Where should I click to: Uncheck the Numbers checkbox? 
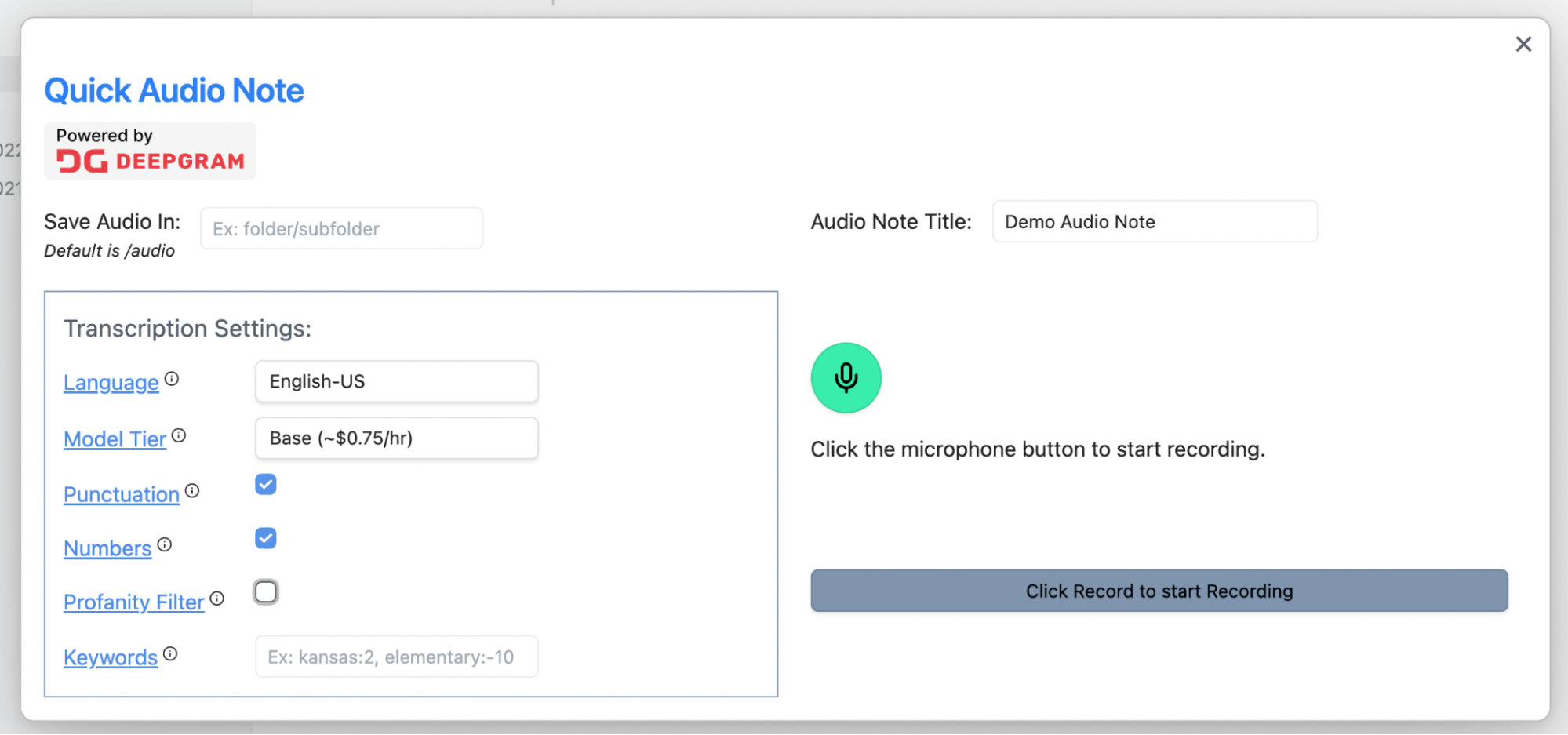266,538
